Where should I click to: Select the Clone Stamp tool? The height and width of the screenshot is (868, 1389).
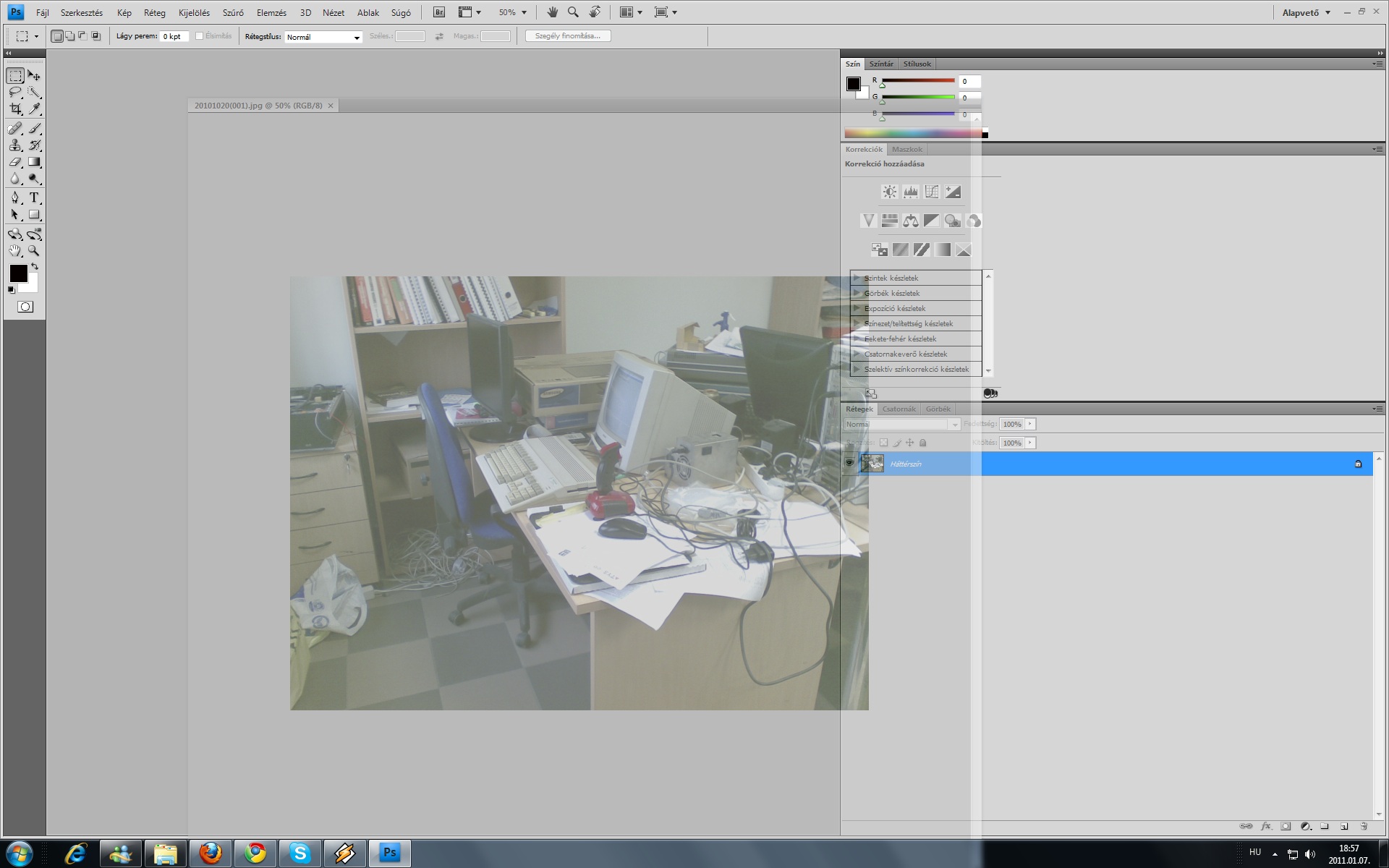tap(15, 145)
